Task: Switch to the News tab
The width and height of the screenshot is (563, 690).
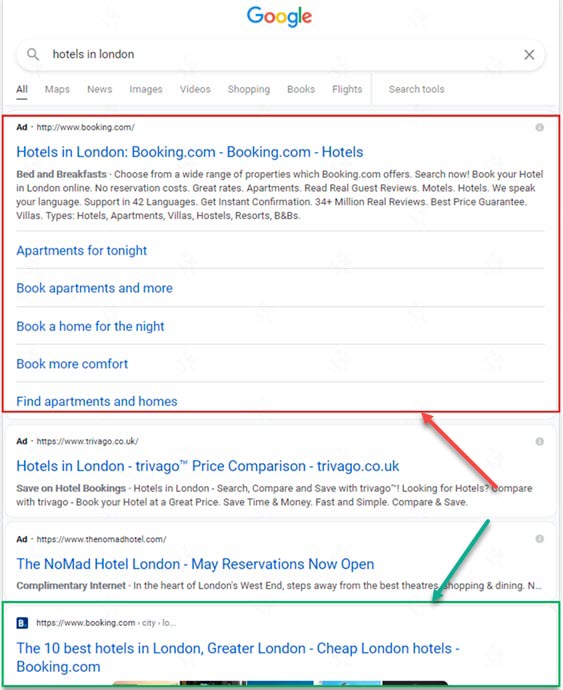Action: (x=99, y=89)
